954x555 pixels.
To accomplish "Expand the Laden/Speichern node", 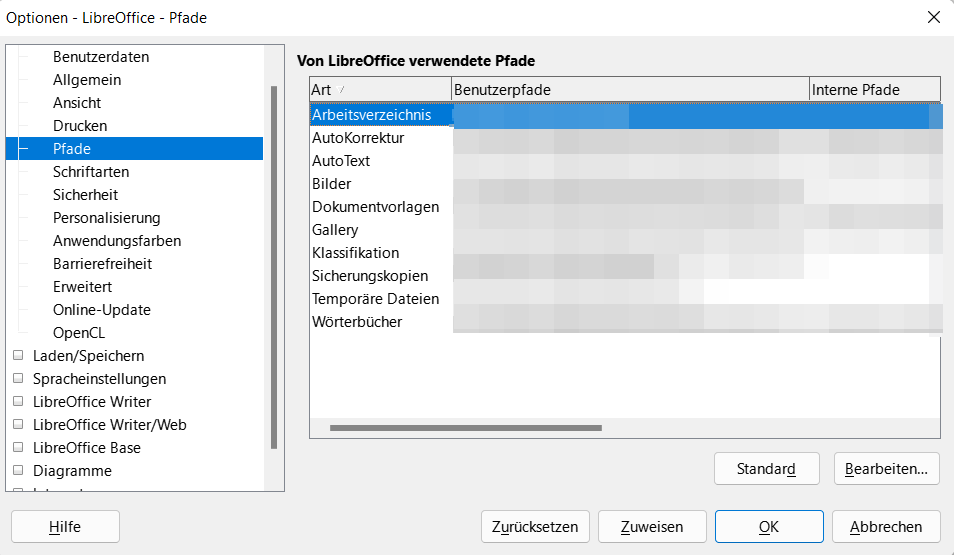I will (x=18, y=355).
